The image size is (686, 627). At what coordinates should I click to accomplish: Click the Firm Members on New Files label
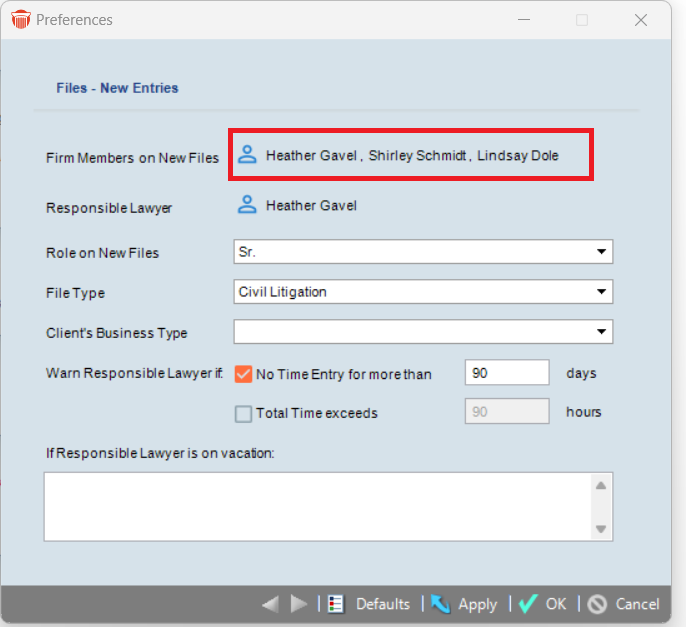(132, 158)
